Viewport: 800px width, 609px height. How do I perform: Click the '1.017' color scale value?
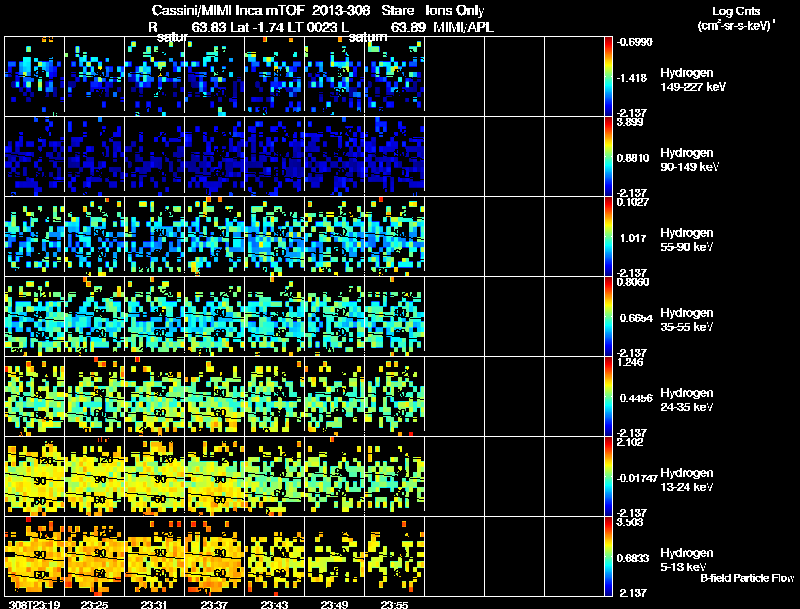point(633,238)
